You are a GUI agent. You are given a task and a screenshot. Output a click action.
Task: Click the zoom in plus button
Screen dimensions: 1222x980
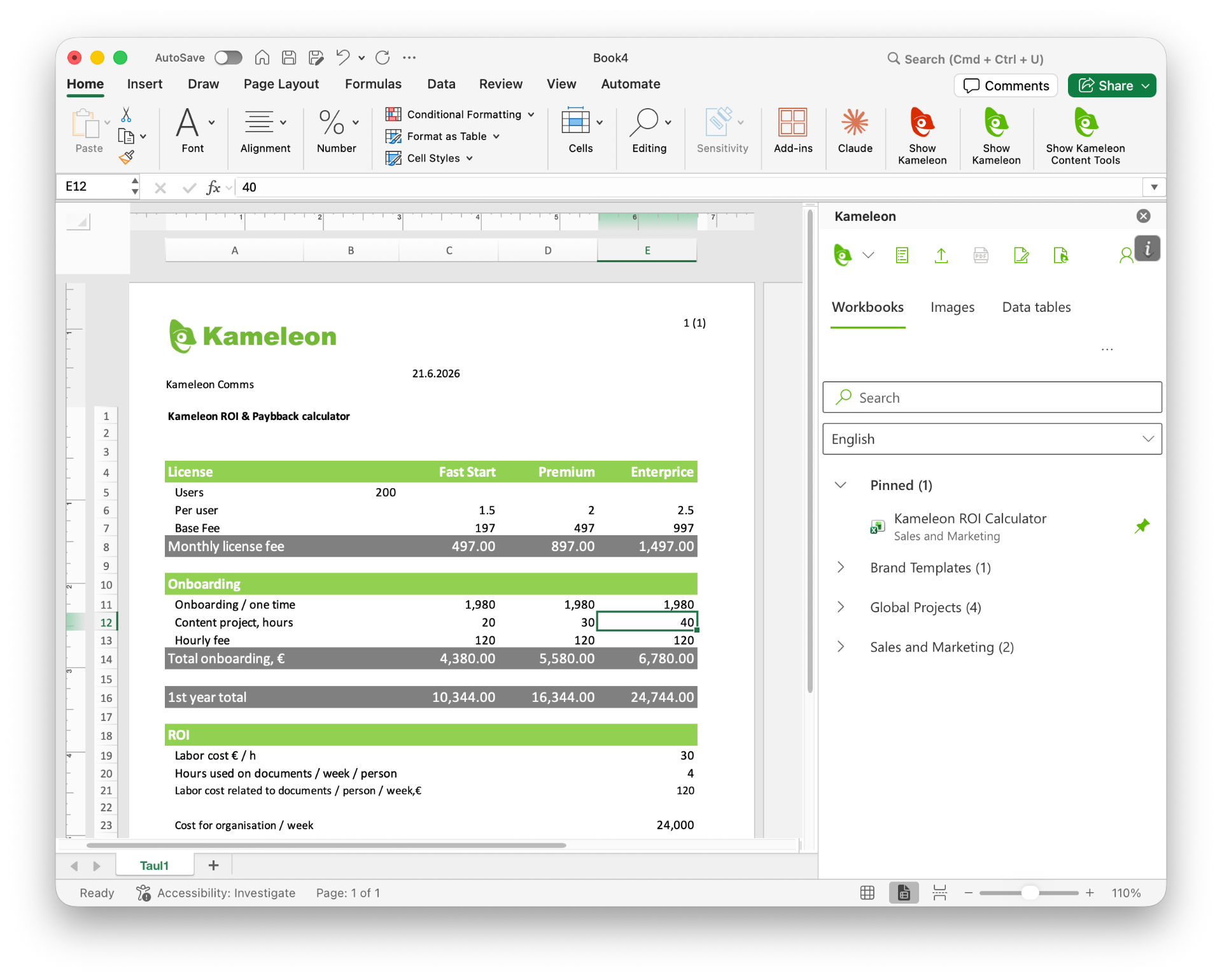pyautogui.click(x=1090, y=893)
